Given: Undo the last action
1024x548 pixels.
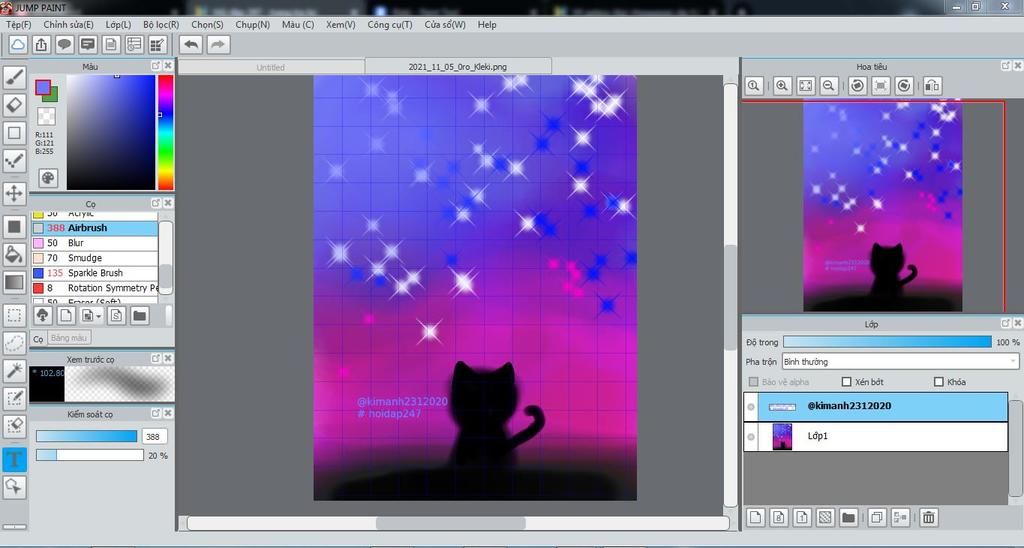Looking at the screenshot, I should (x=191, y=44).
